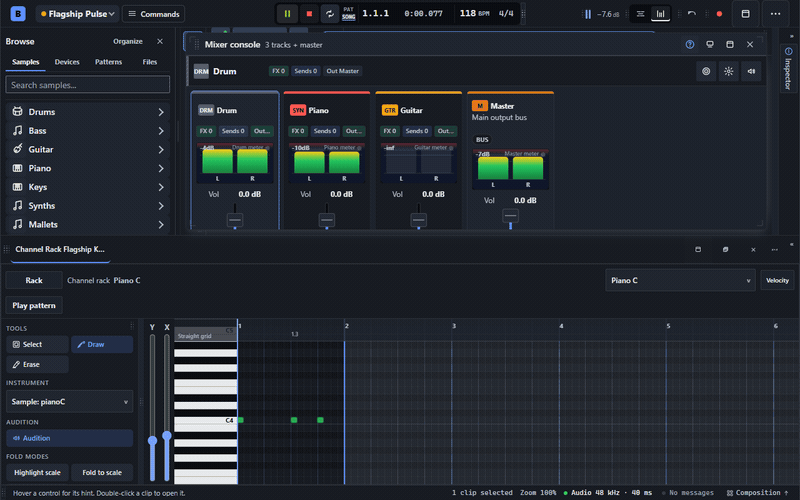Open the Flagship Pulse project dropdown
This screenshot has height=500, width=800.
[x=77, y=14]
